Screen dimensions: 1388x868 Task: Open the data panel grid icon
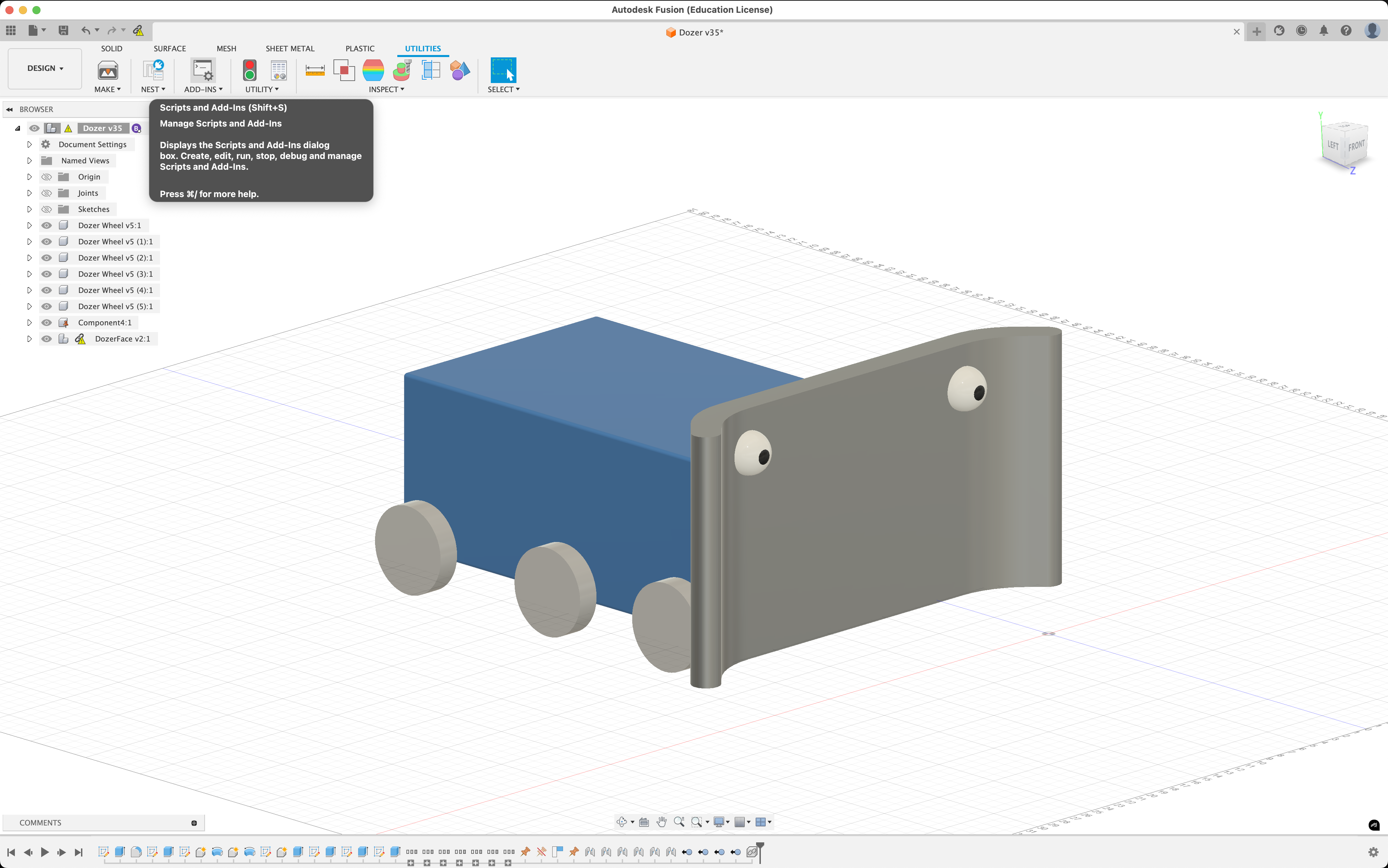pyautogui.click(x=11, y=30)
